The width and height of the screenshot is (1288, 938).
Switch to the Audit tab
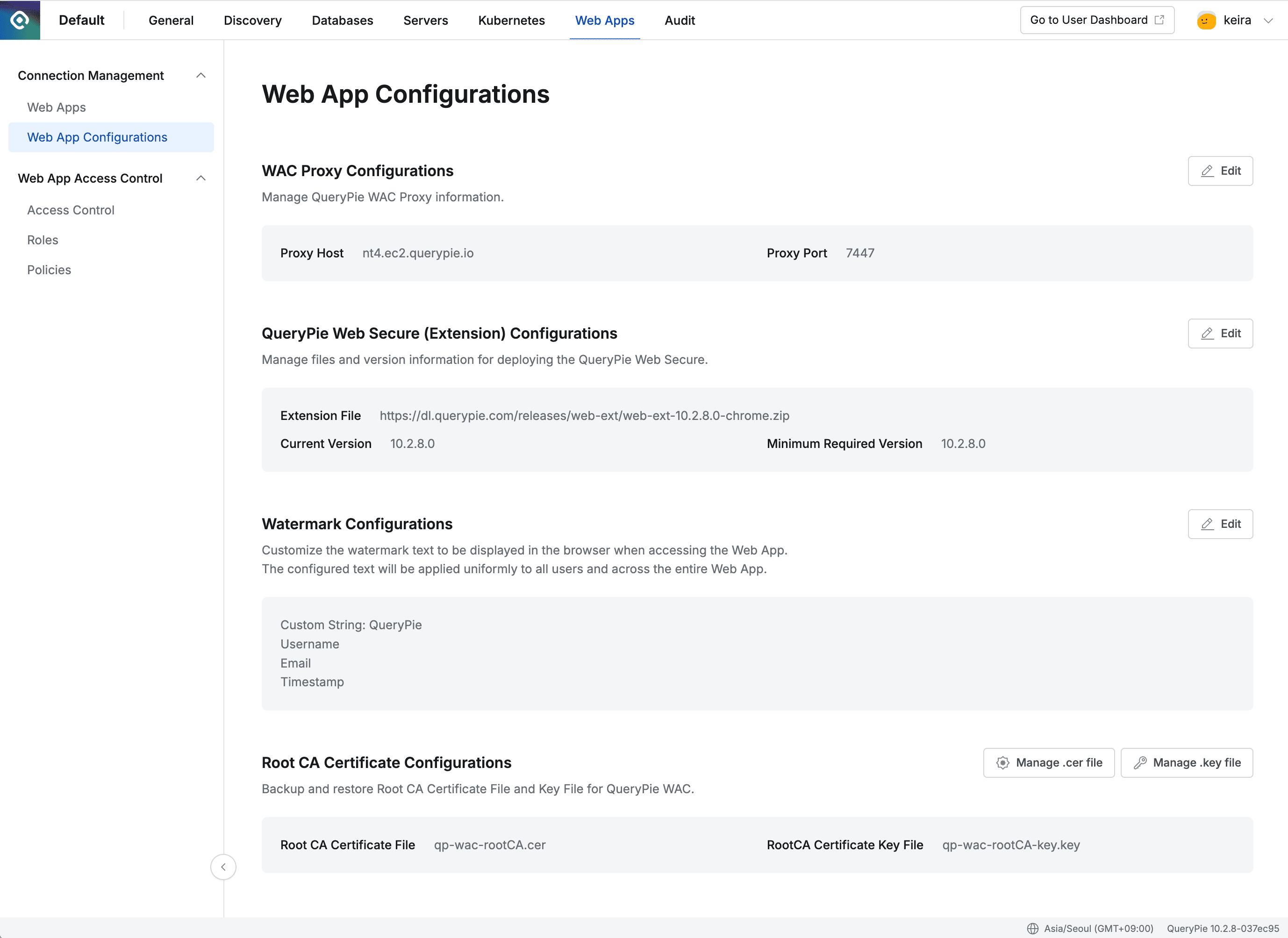(x=679, y=20)
